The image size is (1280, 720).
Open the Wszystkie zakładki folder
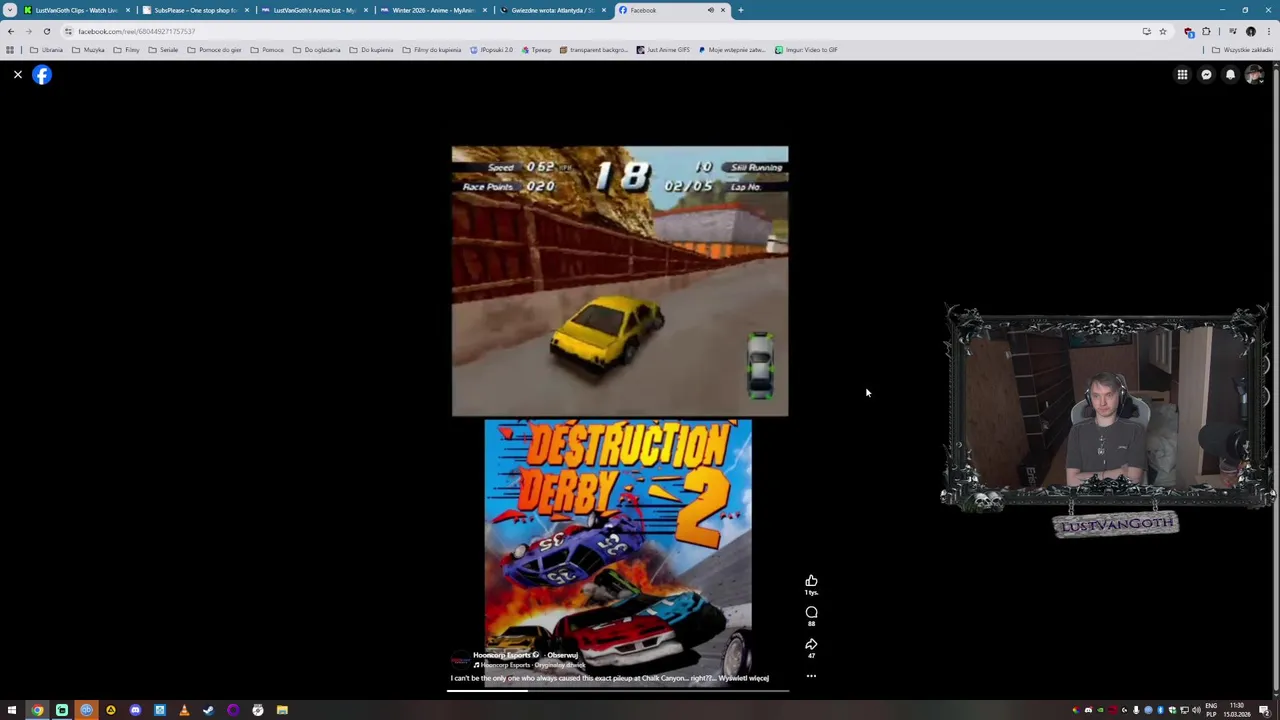[1244, 50]
